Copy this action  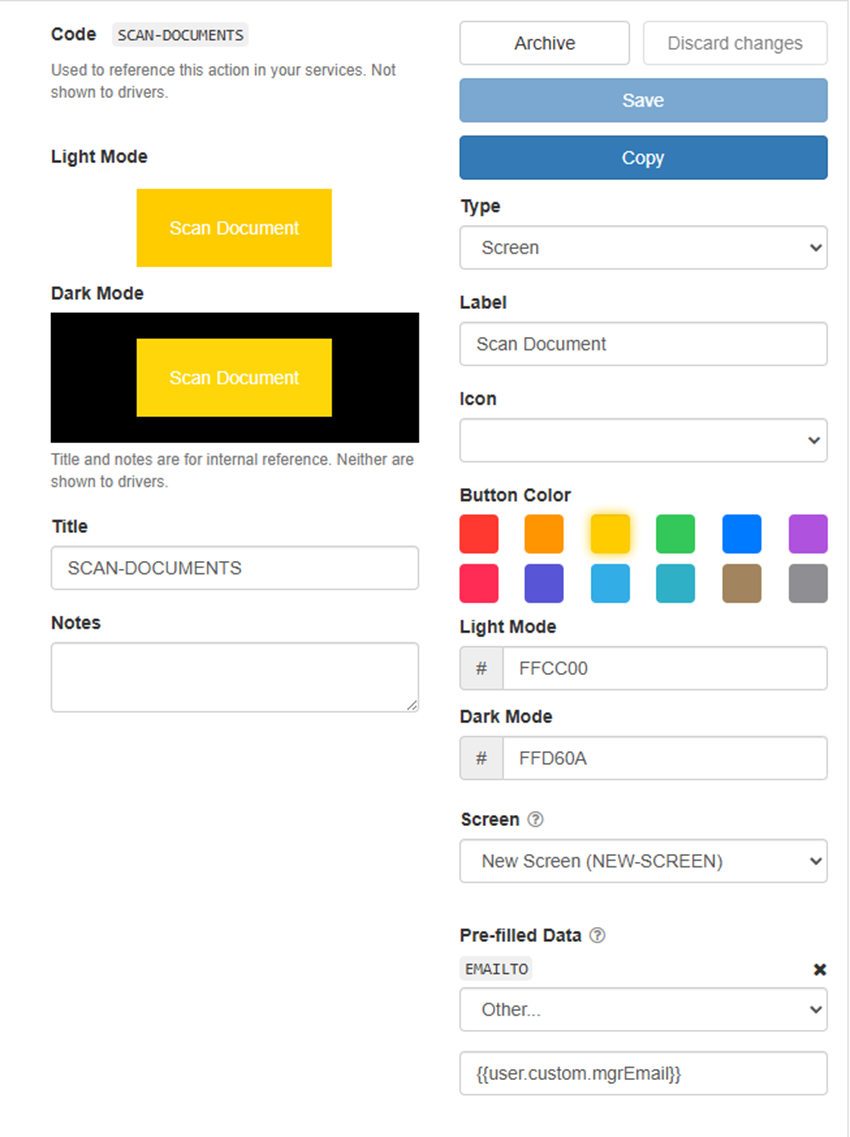(x=643, y=157)
